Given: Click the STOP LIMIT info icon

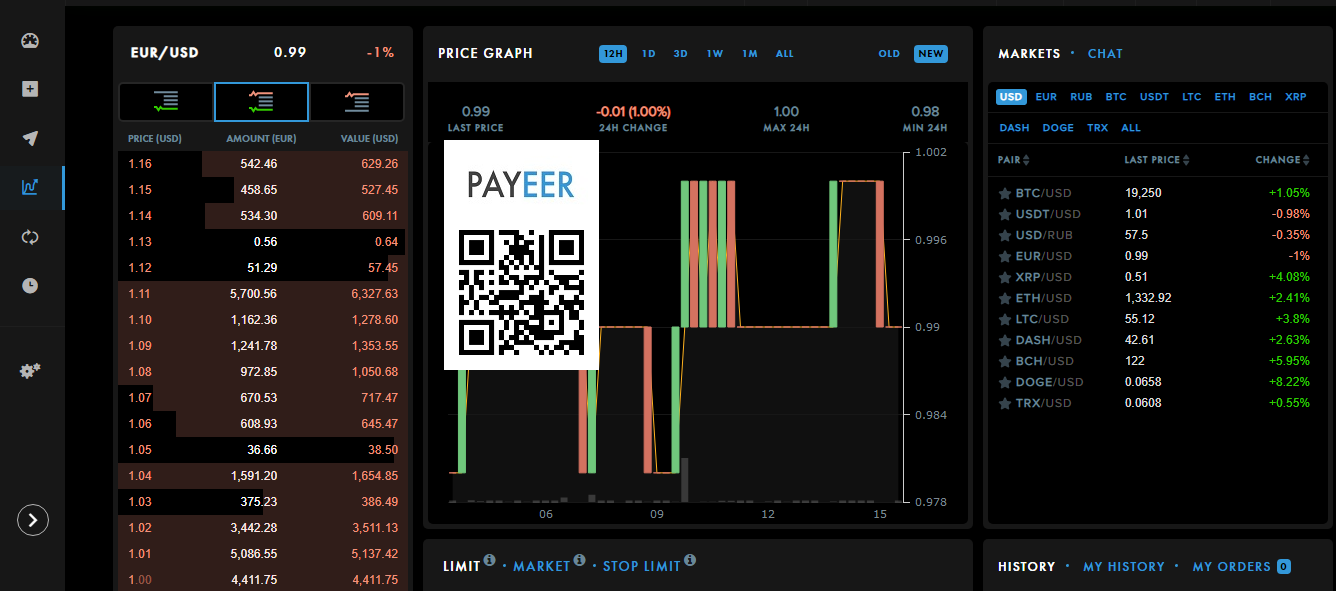Looking at the screenshot, I should [x=690, y=560].
